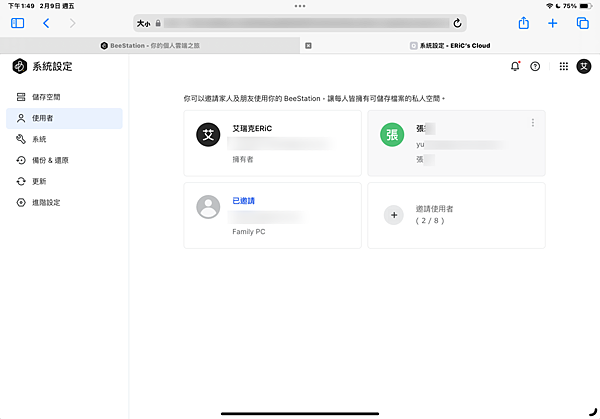600x419 pixels.
Task: Select the 艾瑞克ERiC owner card
Action: 272,143
